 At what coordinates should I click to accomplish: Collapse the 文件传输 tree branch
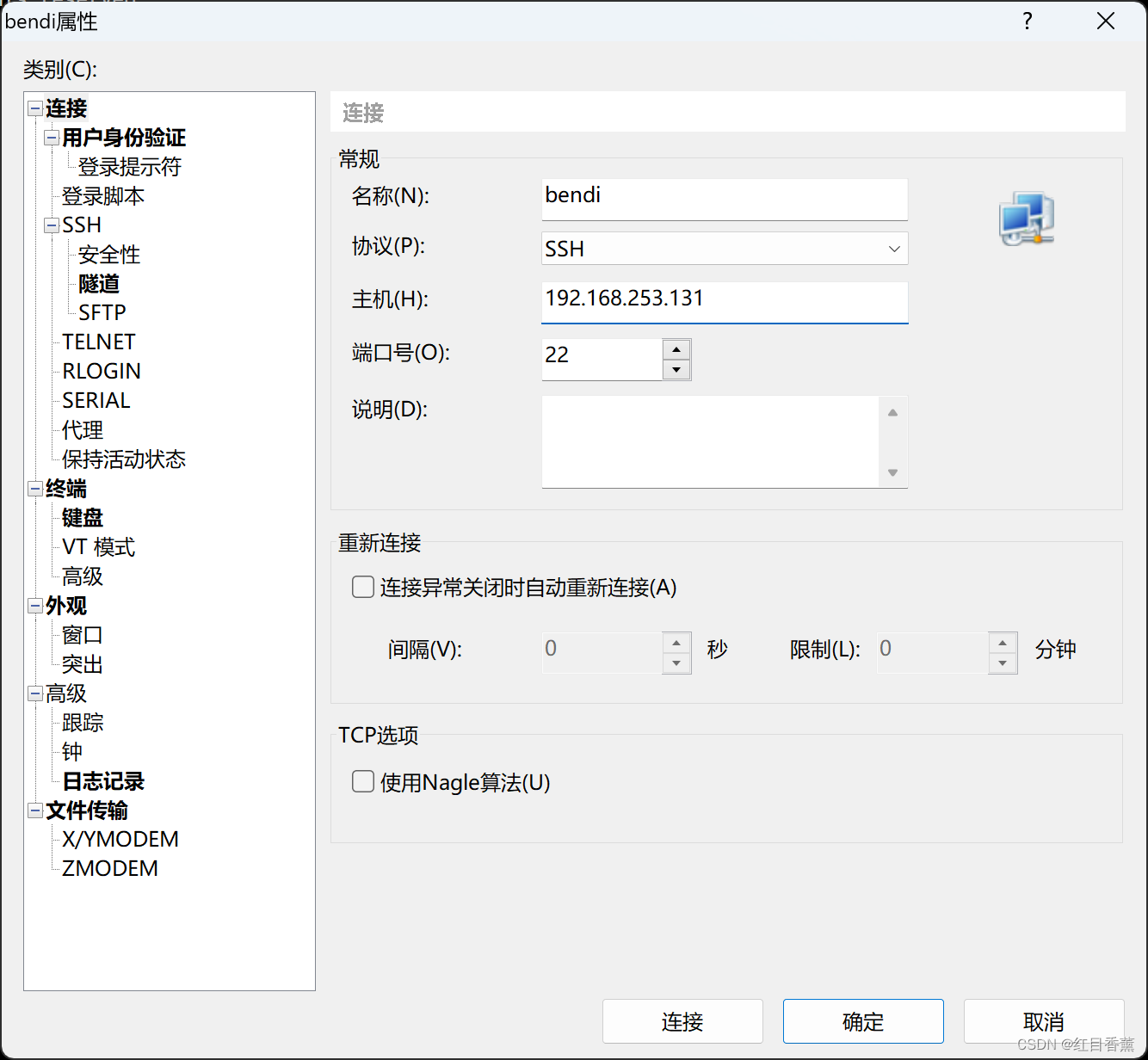pyautogui.click(x=34, y=810)
